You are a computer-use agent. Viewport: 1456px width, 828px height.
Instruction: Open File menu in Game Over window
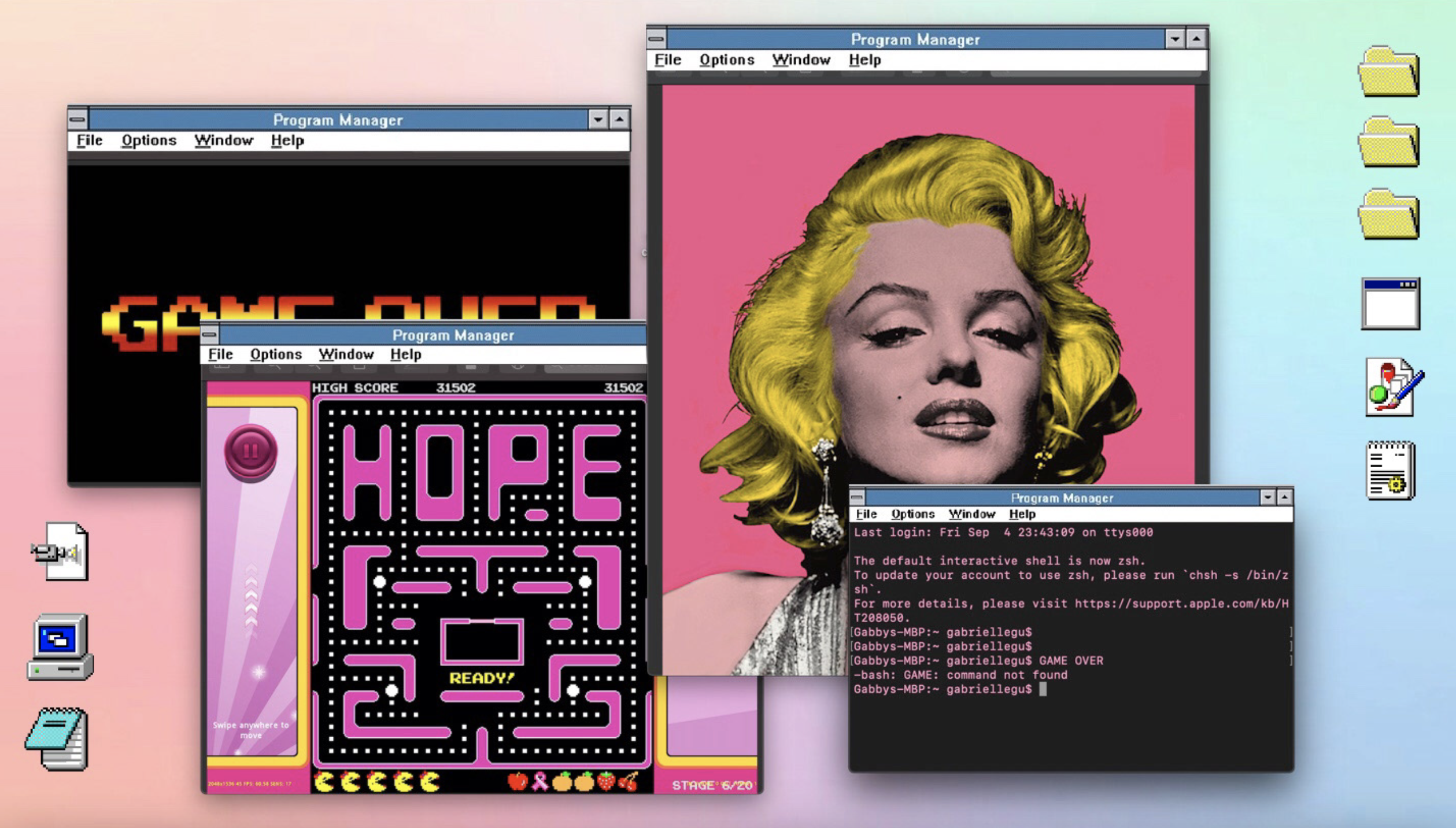click(x=89, y=141)
